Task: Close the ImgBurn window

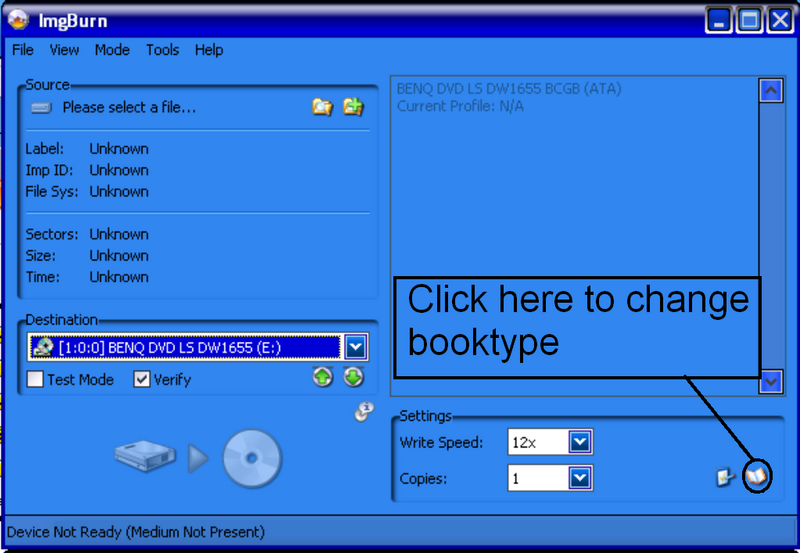Action: (780, 20)
